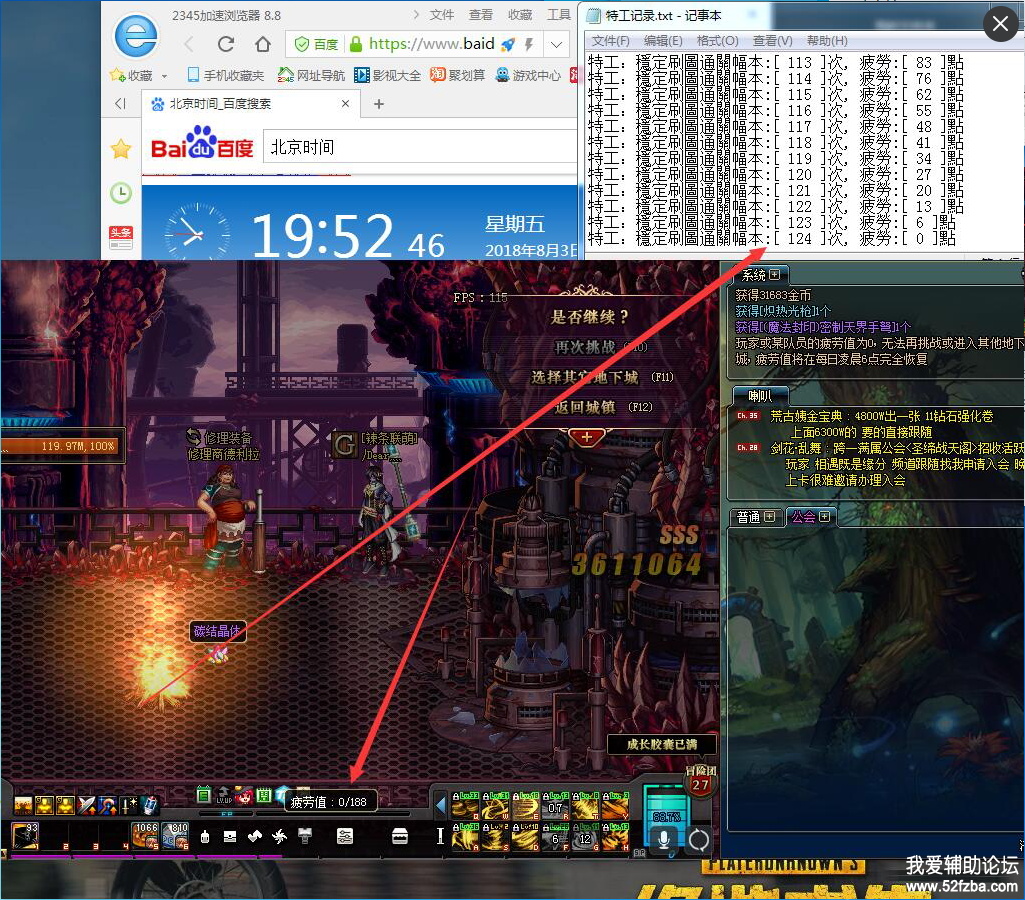Open a new browser tab
1025x900 pixels.
pyautogui.click(x=378, y=103)
